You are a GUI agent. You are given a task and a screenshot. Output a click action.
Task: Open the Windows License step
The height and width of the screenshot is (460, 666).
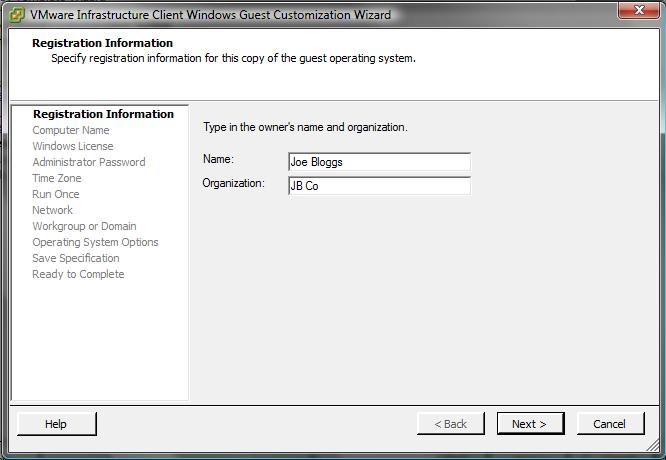(x=72, y=146)
